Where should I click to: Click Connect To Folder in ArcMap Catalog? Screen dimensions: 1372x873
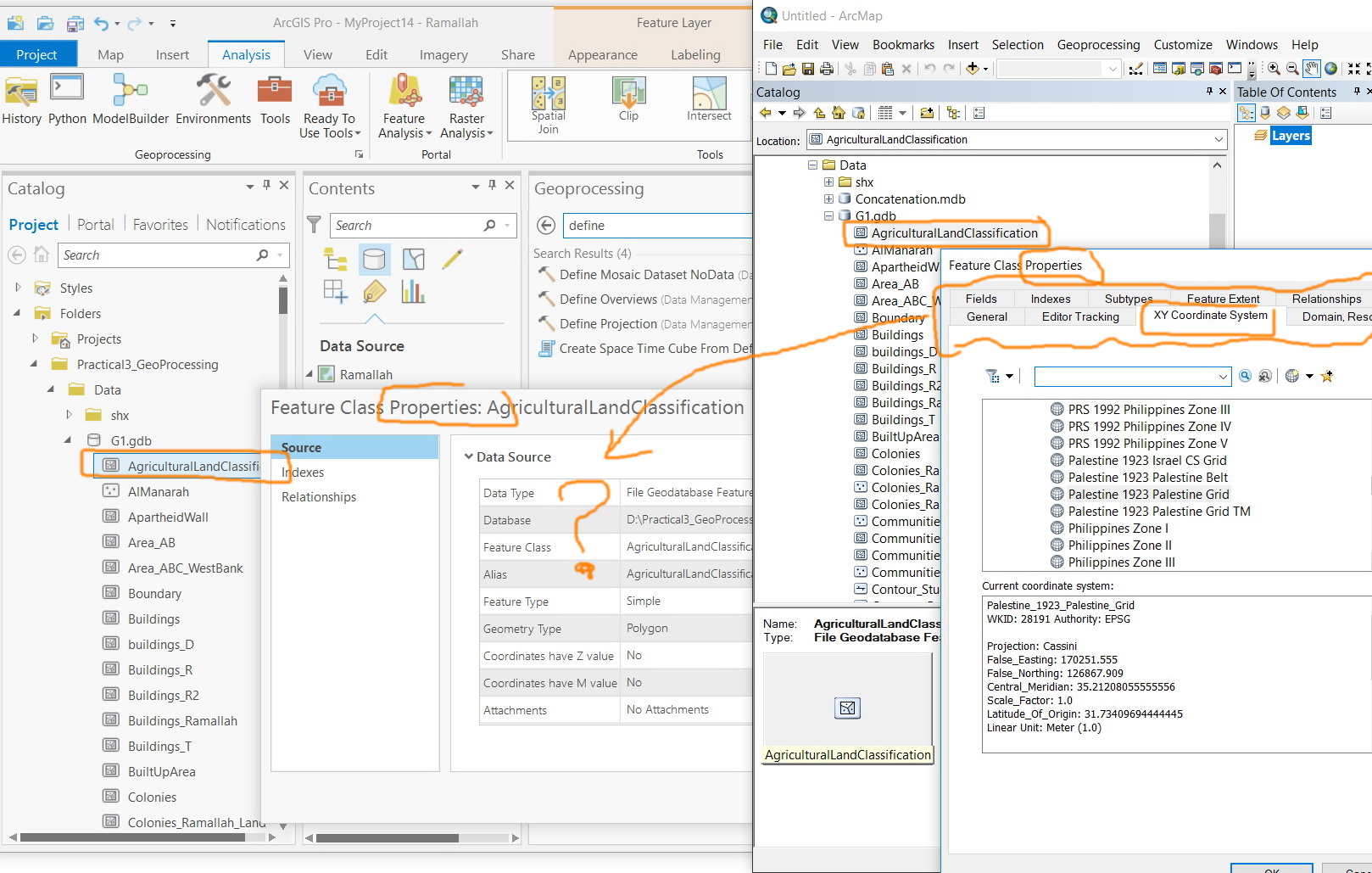click(x=927, y=113)
